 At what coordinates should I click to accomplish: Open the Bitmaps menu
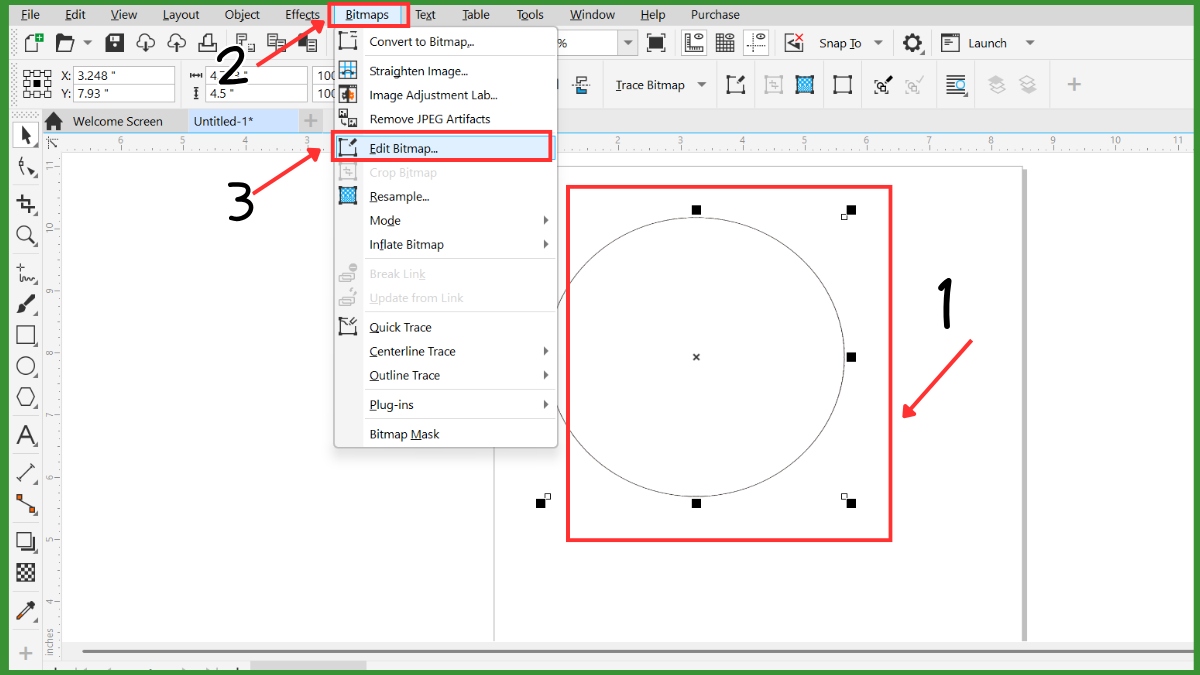pyautogui.click(x=367, y=15)
